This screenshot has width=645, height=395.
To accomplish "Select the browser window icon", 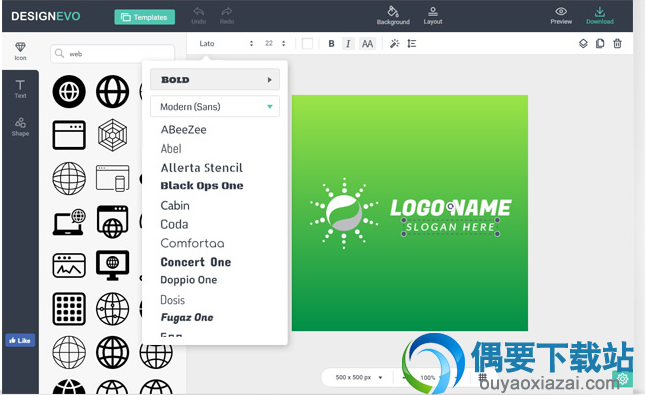I will (69, 135).
